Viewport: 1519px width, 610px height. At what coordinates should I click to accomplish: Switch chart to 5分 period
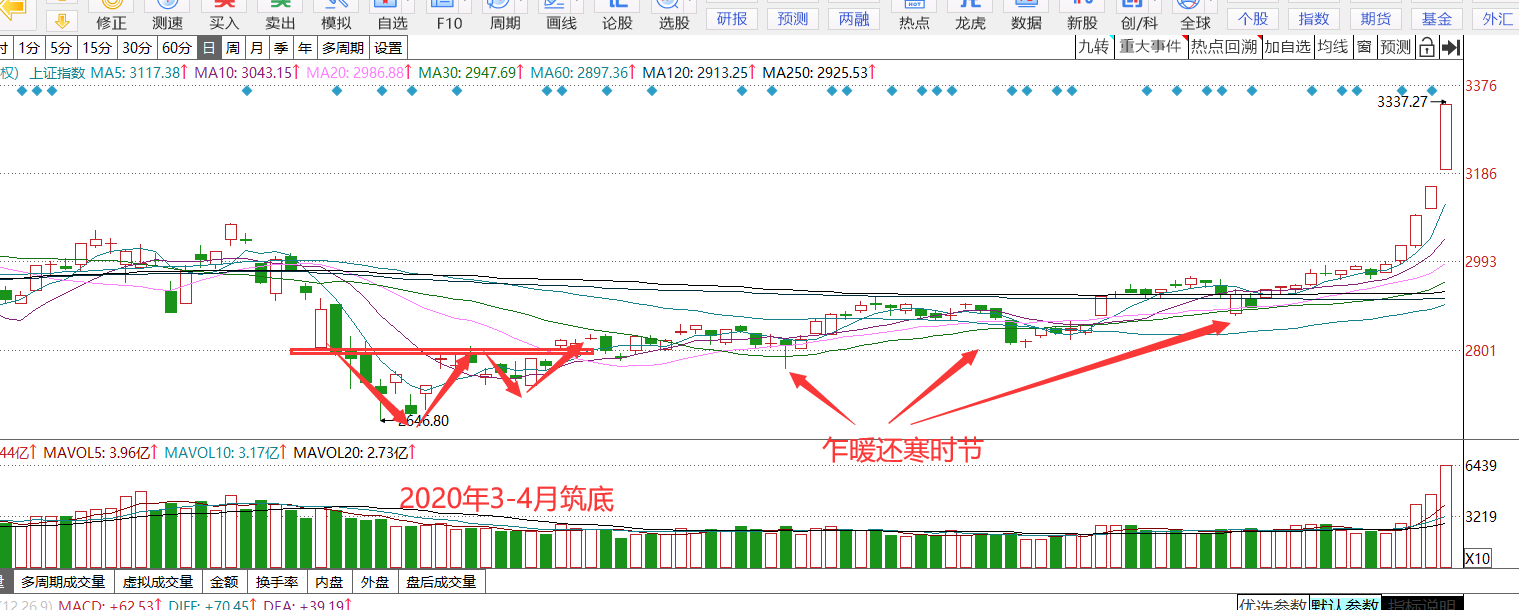62,47
